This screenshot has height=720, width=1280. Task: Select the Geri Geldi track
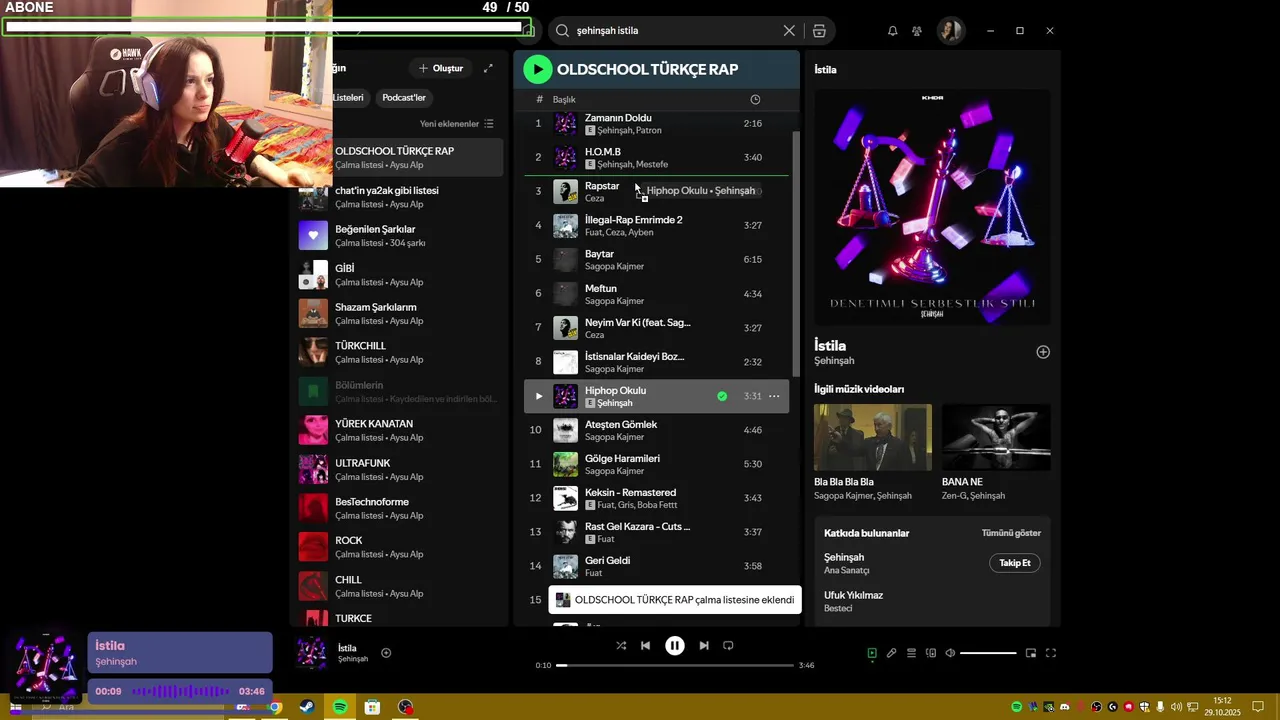click(x=657, y=566)
